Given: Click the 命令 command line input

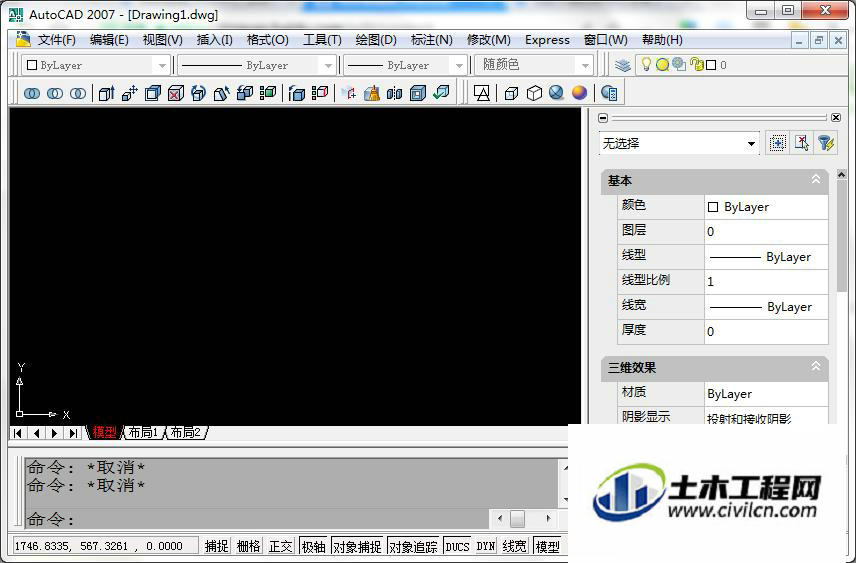Looking at the screenshot, I should click(257, 519).
